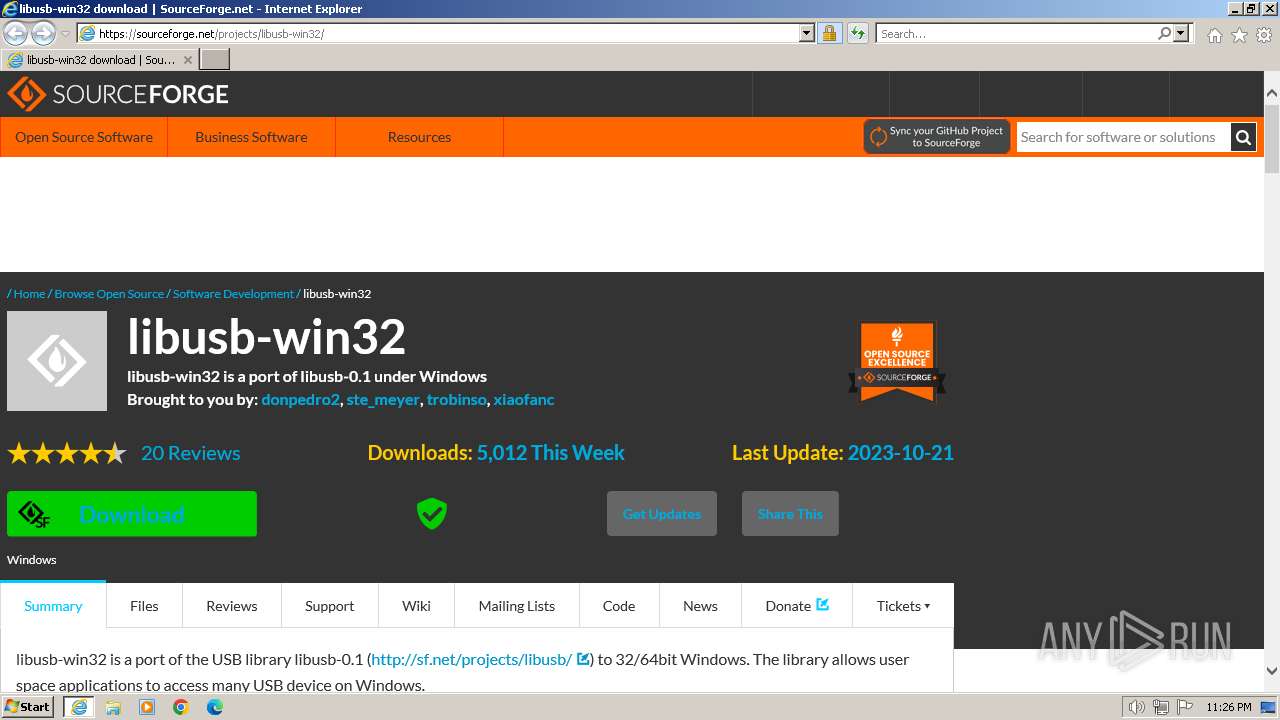Image resolution: width=1280 pixels, height=720 pixels.
Task: Launch Edge from the taskbar
Action: pyautogui.click(x=215, y=707)
